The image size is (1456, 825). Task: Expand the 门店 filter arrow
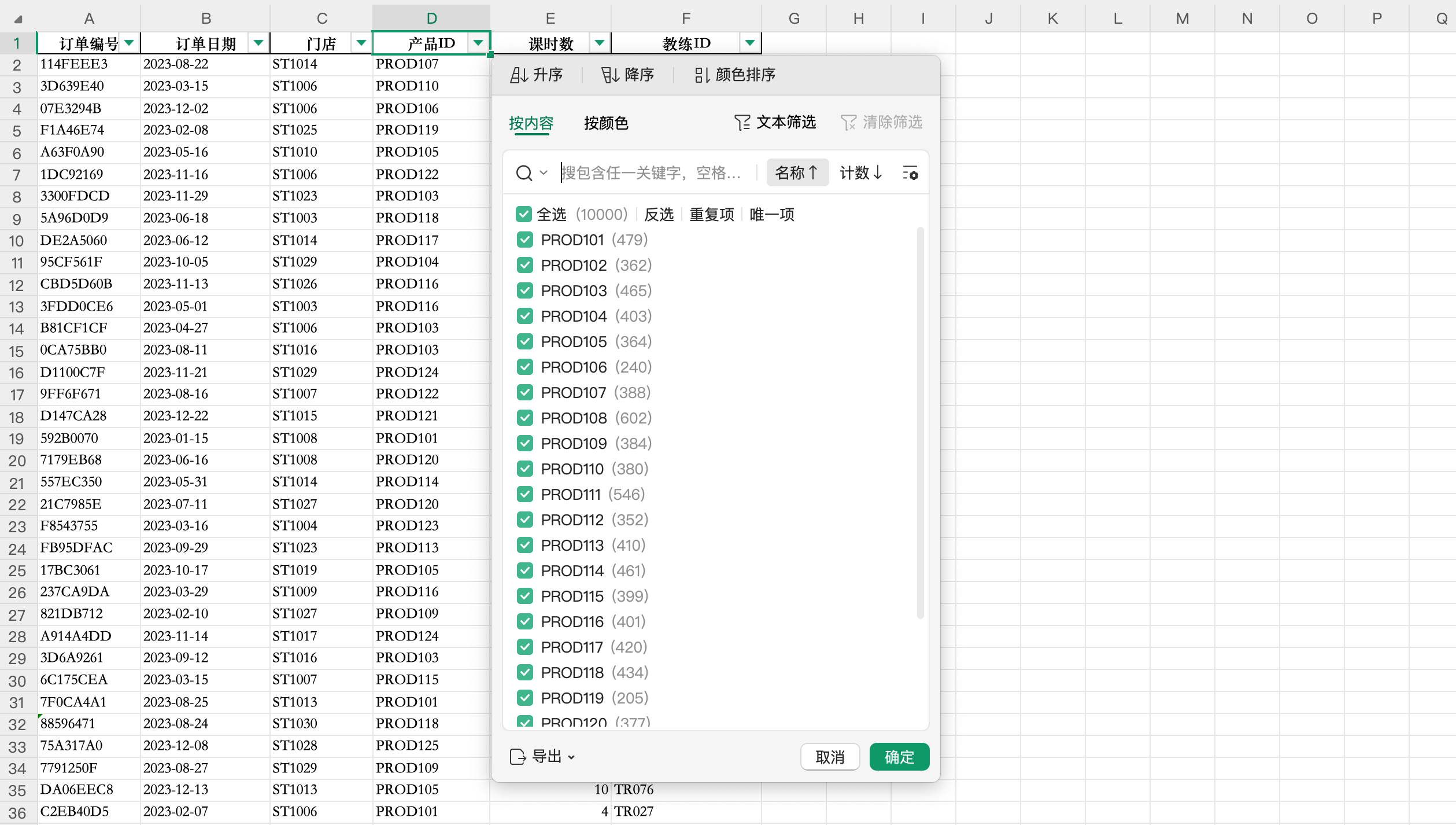(x=361, y=43)
